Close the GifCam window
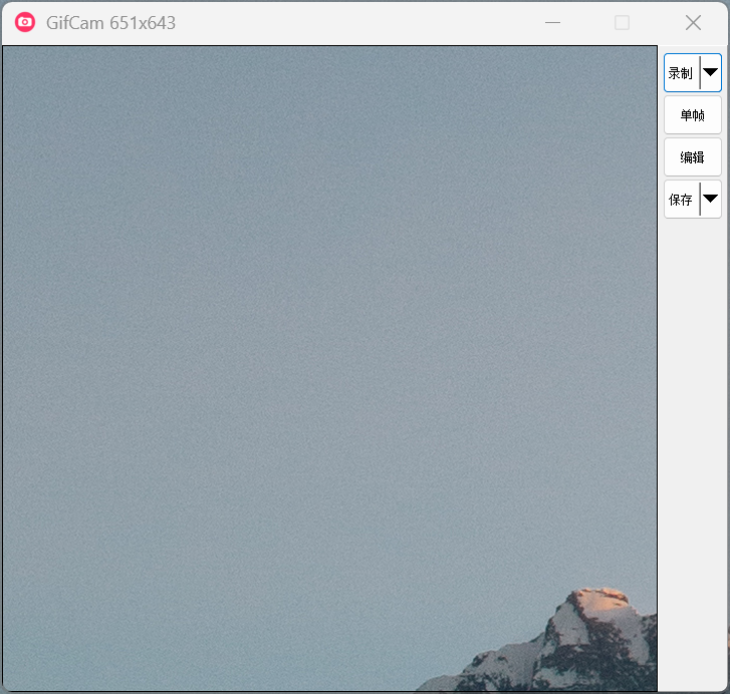730x694 pixels. tap(693, 22)
